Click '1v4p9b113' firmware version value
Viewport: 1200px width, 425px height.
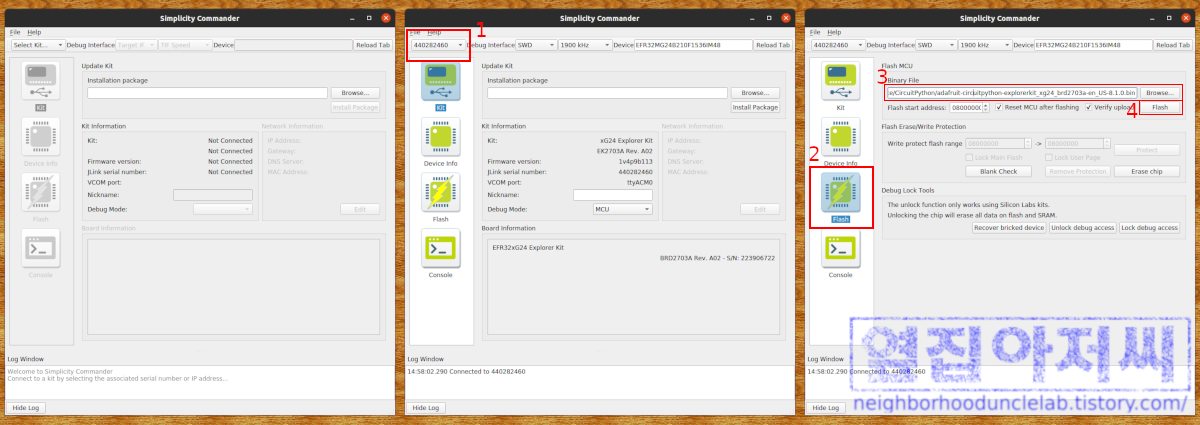[x=635, y=161]
